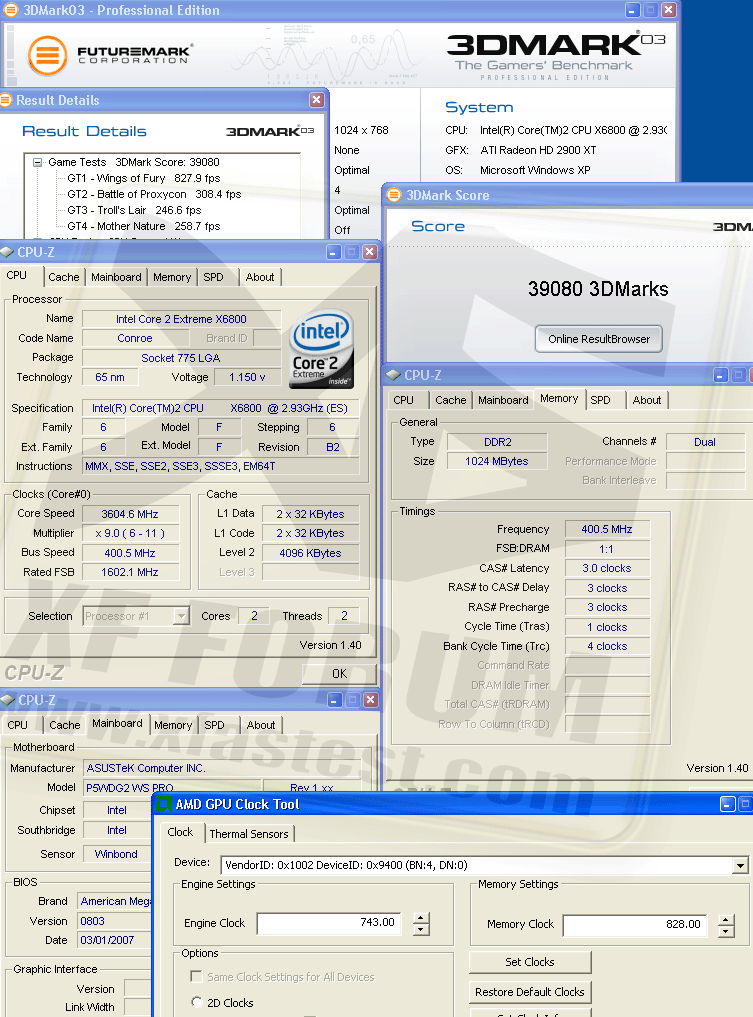Select GT1 - Wings of Fury result row

coord(143,178)
